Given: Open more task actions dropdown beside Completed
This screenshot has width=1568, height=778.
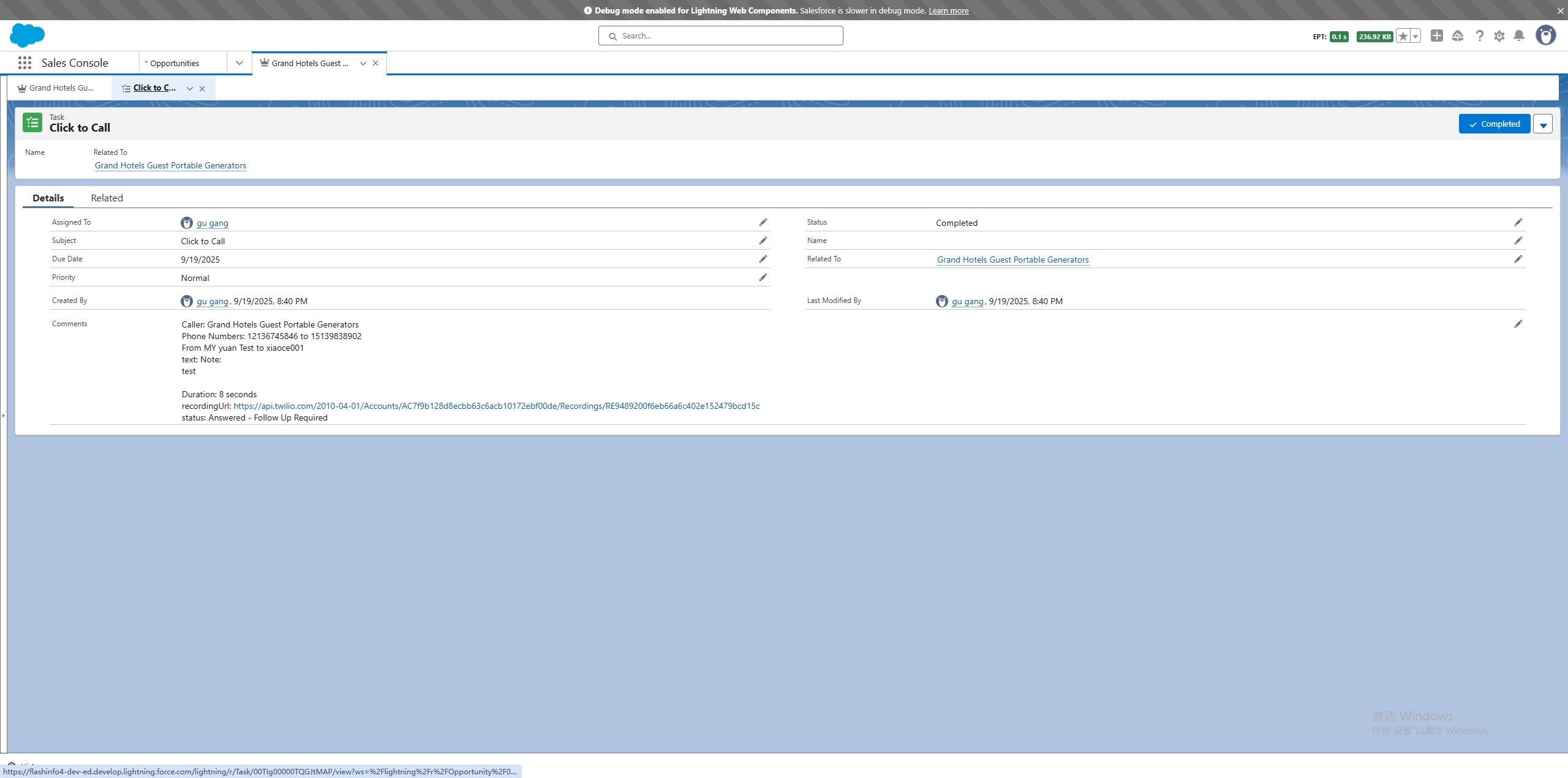Looking at the screenshot, I should pos(1543,124).
